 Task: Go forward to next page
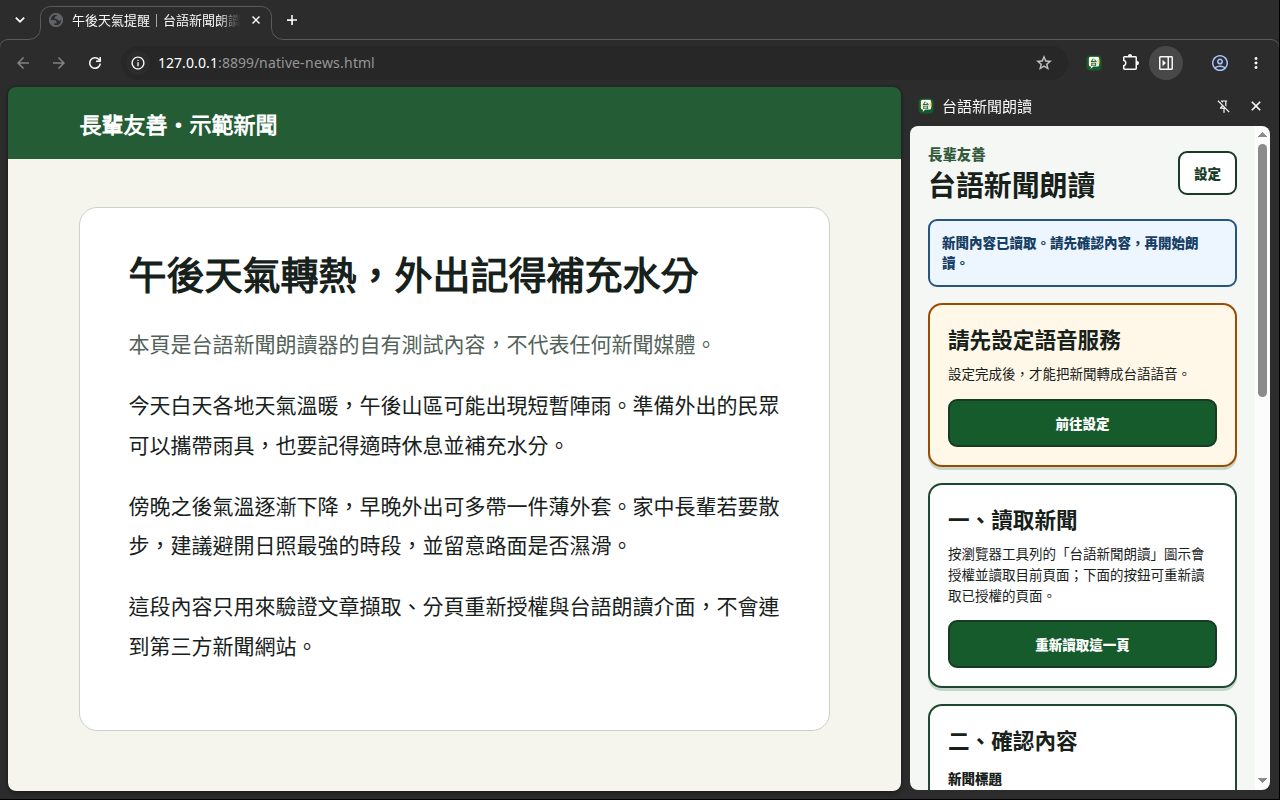coord(59,63)
